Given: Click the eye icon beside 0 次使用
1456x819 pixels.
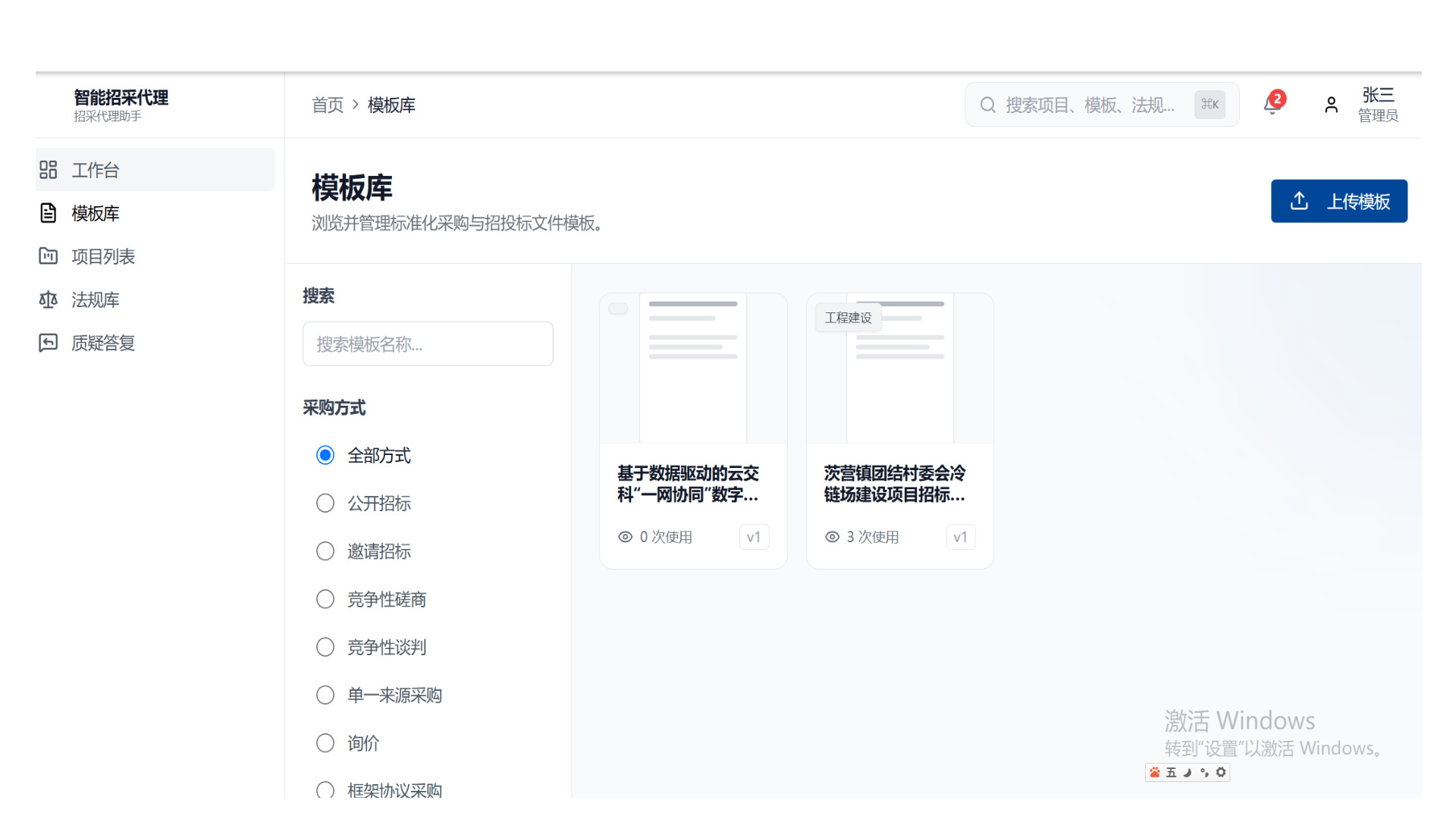Looking at the screenshot, I should click(625, 537).
